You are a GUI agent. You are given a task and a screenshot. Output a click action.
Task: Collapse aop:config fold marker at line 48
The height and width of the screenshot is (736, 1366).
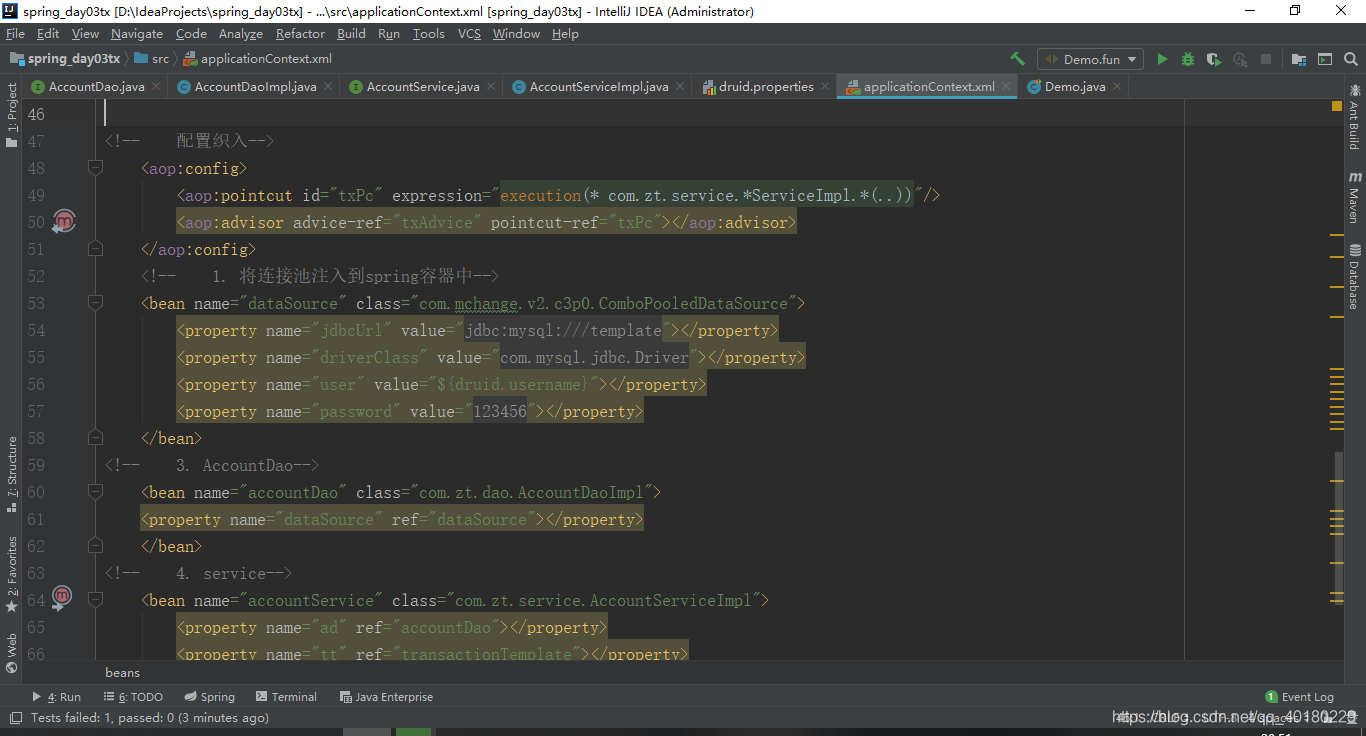click(95, 168)
